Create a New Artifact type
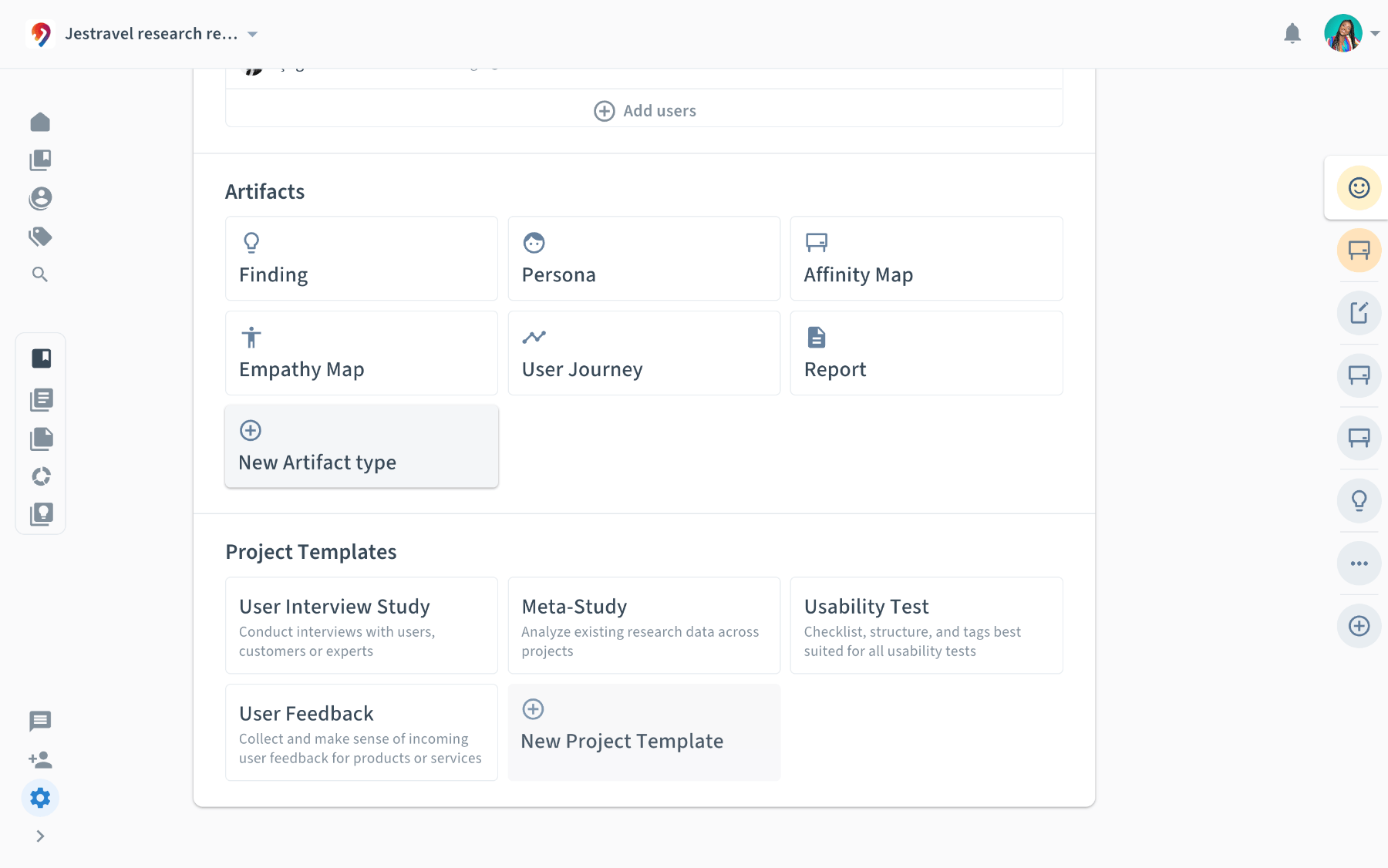This screenshot has height=868, width=1388. 362,446
